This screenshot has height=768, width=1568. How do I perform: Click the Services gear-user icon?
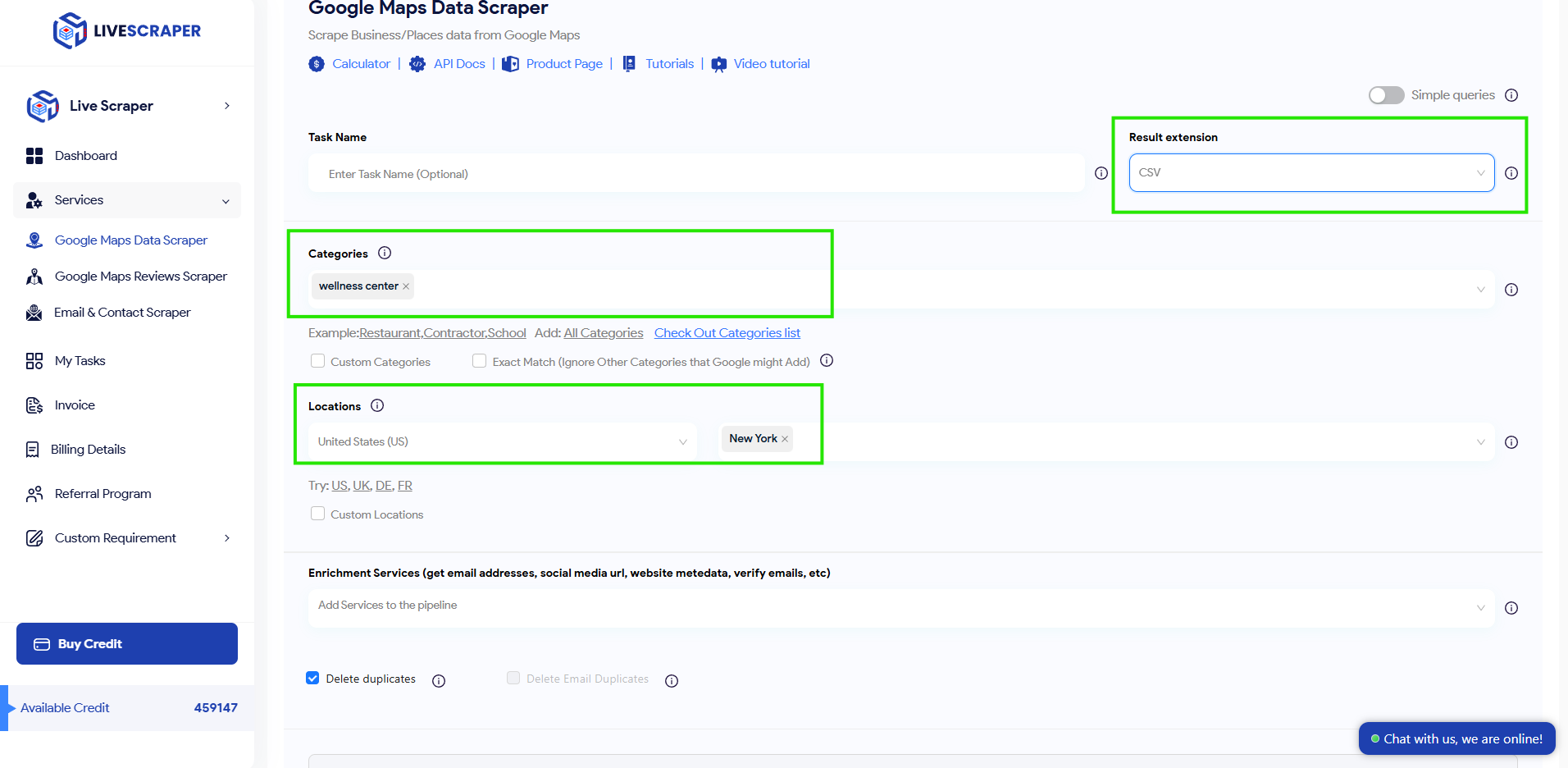click(x=34, y=200)
